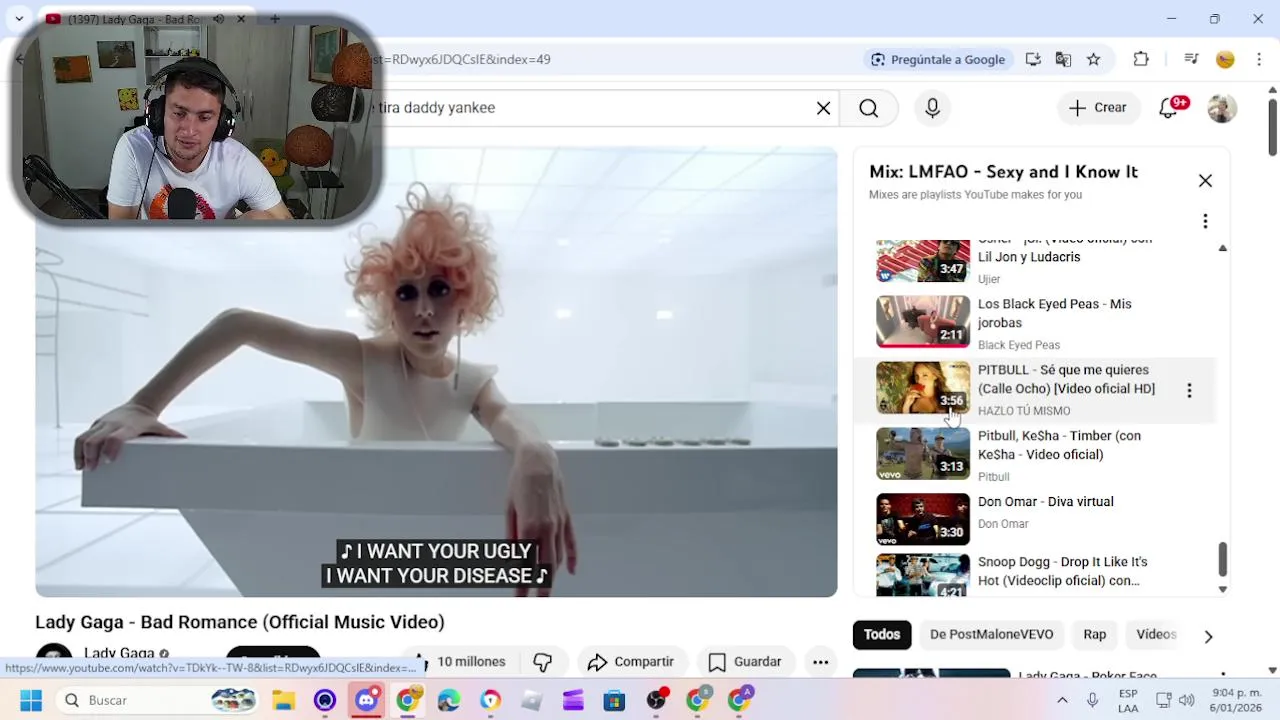Open Chrome media controls icon

tap(1191, 59)
